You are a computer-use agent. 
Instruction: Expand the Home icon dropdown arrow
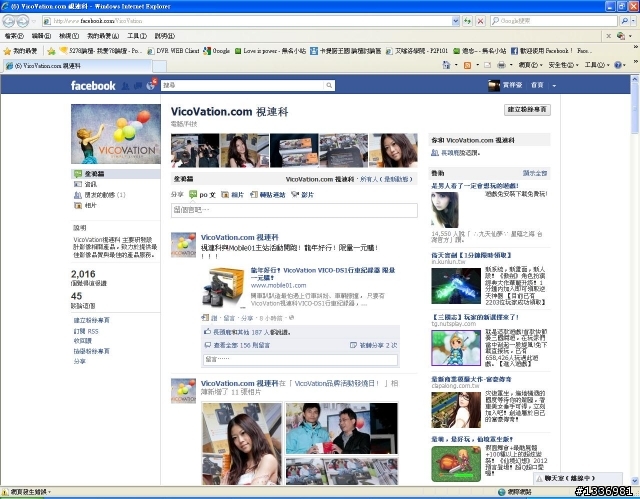(x=456, y=65)
